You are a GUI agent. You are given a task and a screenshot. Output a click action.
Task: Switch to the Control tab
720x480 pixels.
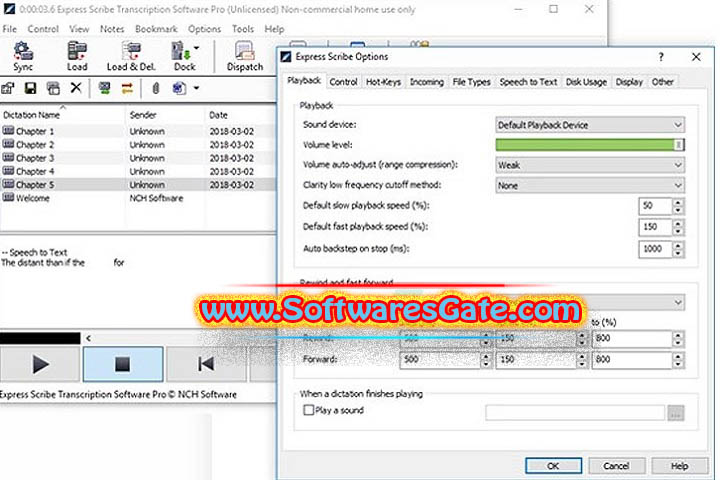coord(343,82)
